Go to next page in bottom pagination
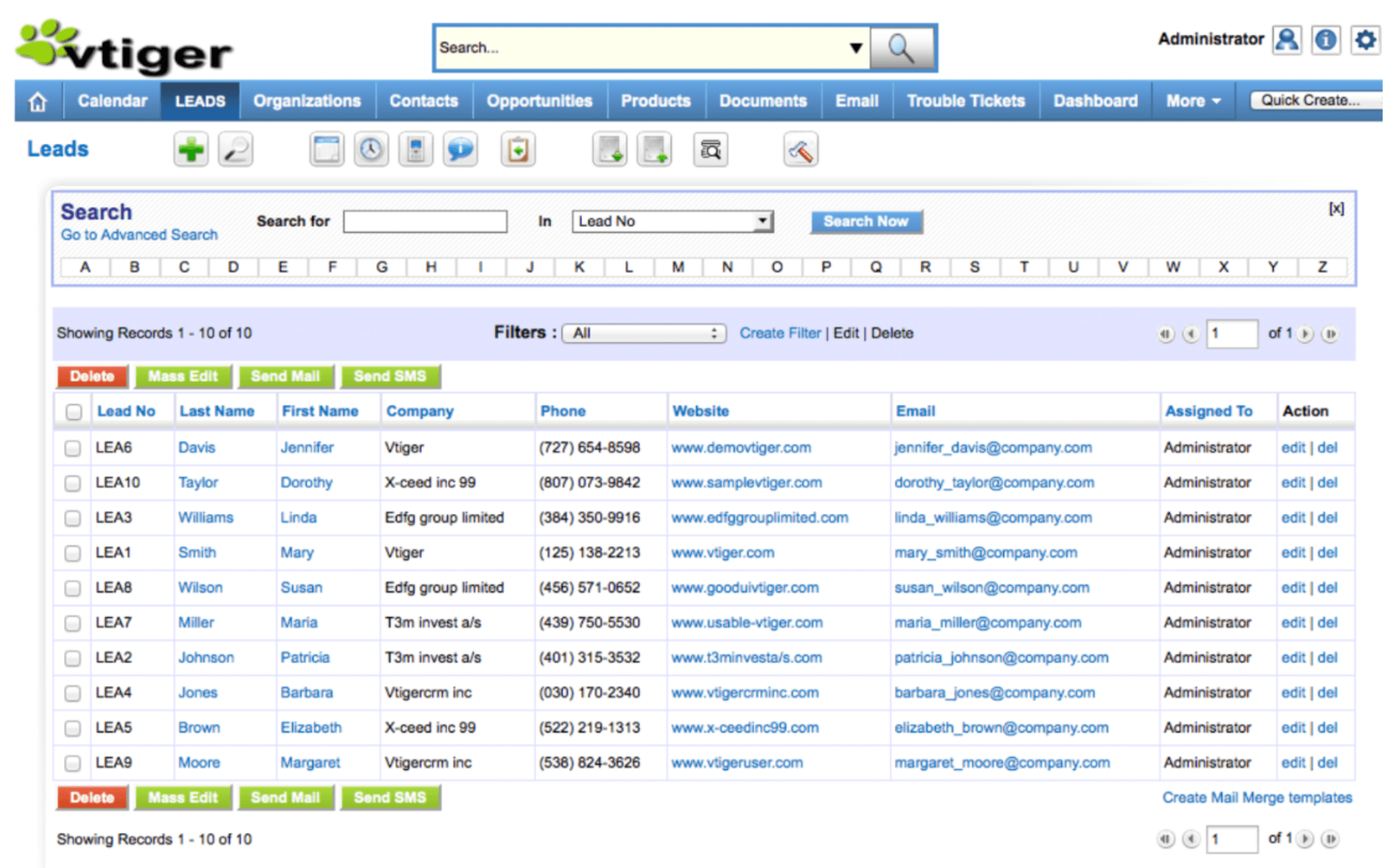This screenshot has width=1383, height=868. coord(1305,839)
